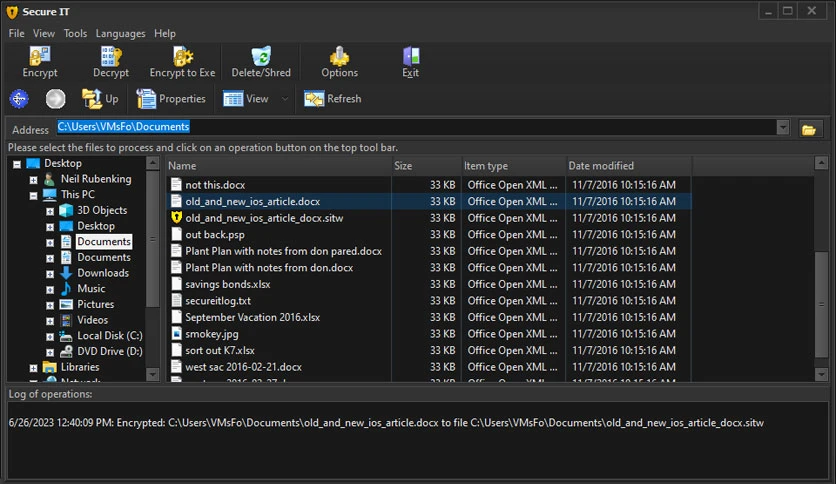Select file sort out K7.xlsx

220,350
